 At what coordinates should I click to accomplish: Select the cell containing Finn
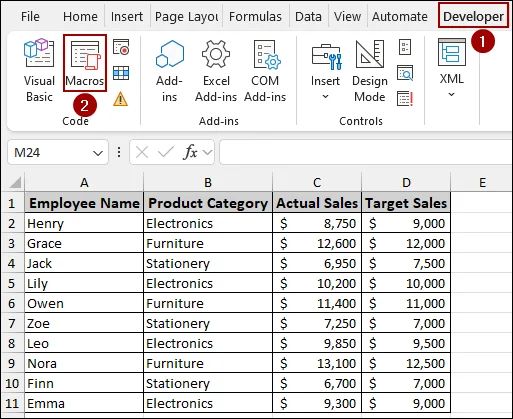pos(84,383)
